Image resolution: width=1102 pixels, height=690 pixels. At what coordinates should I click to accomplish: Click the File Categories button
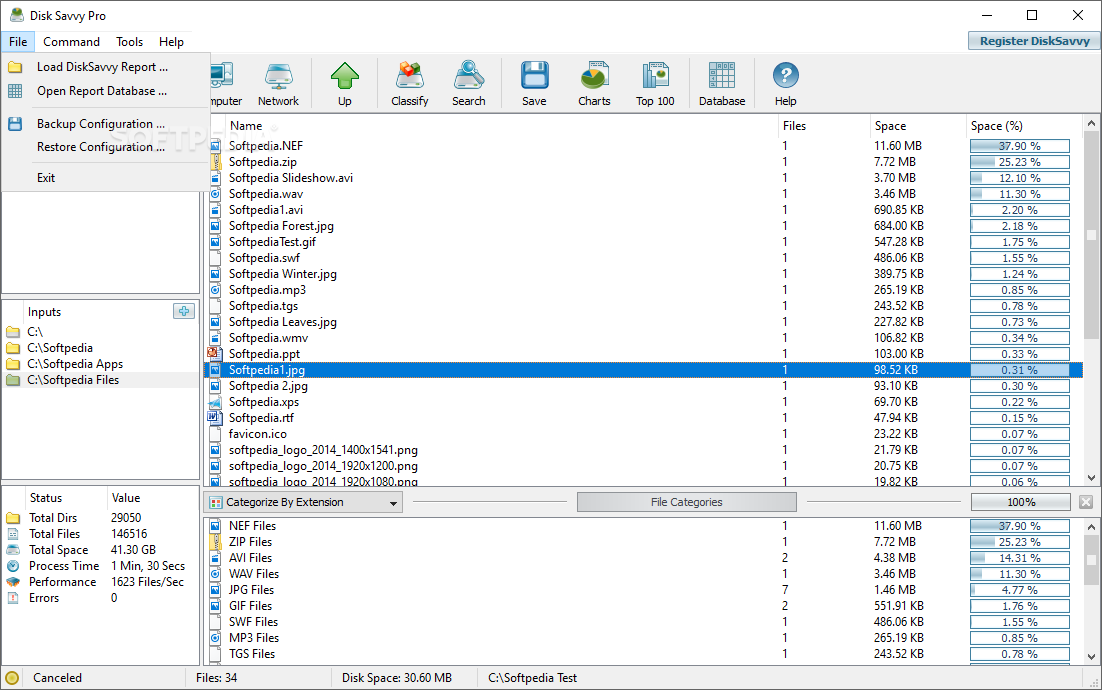687,502
